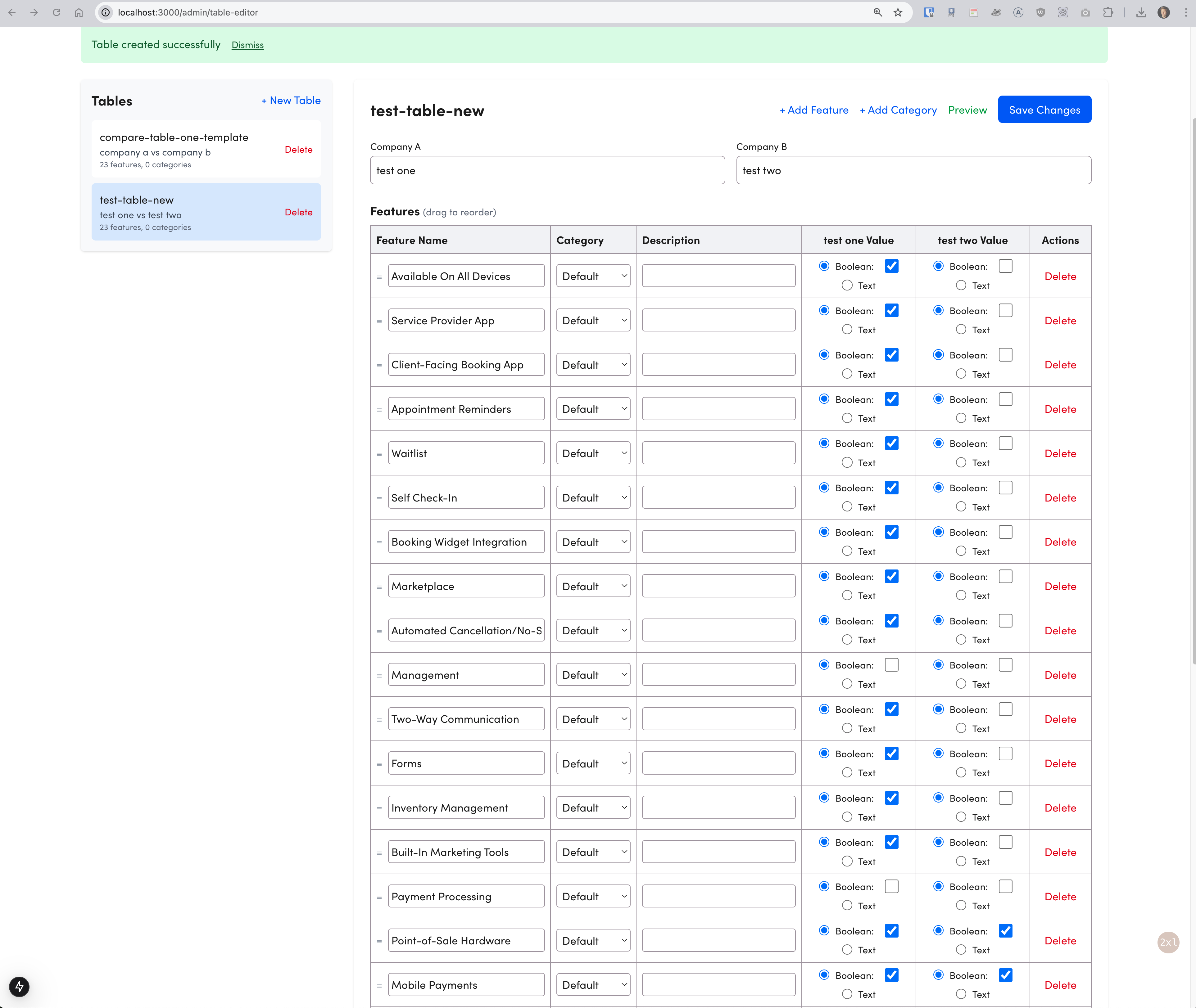This screenshot has width=1196, height=1008.
Task: Reload the page
Action: tap(57, 12)
